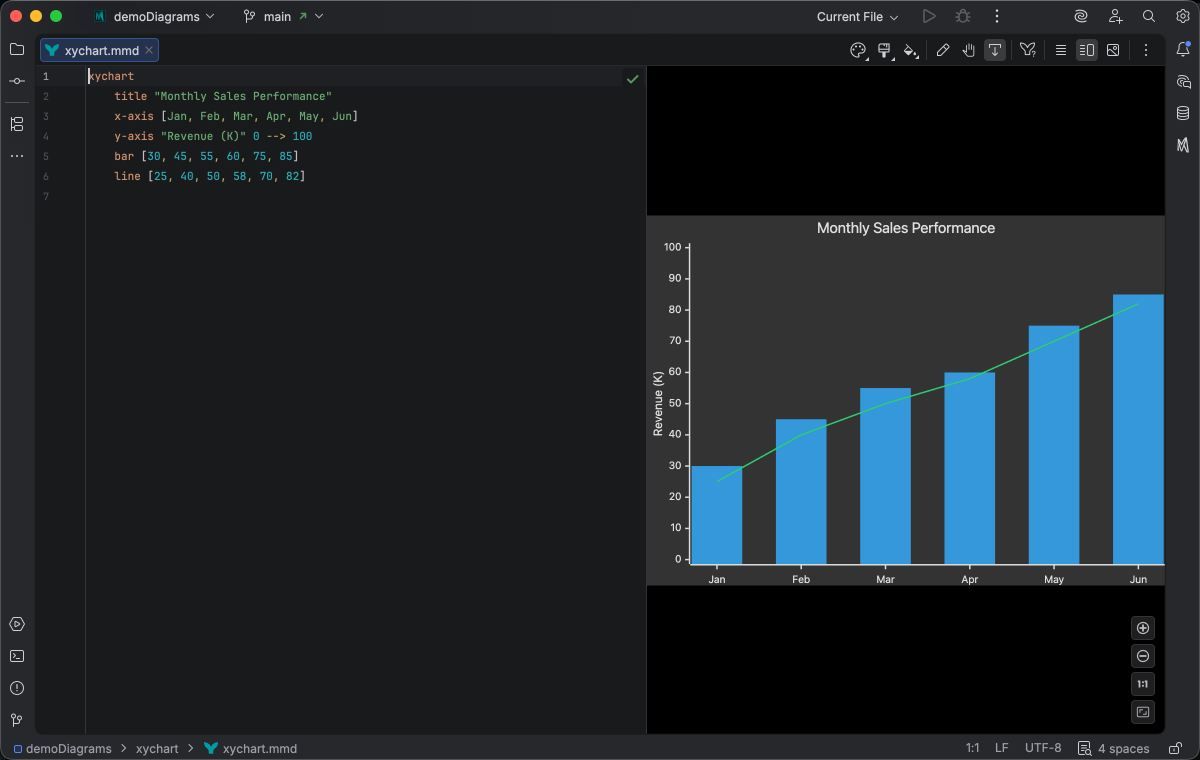Reset preview zoom to 1:1
The image size is (1200, 760).
coord(1143,684)
